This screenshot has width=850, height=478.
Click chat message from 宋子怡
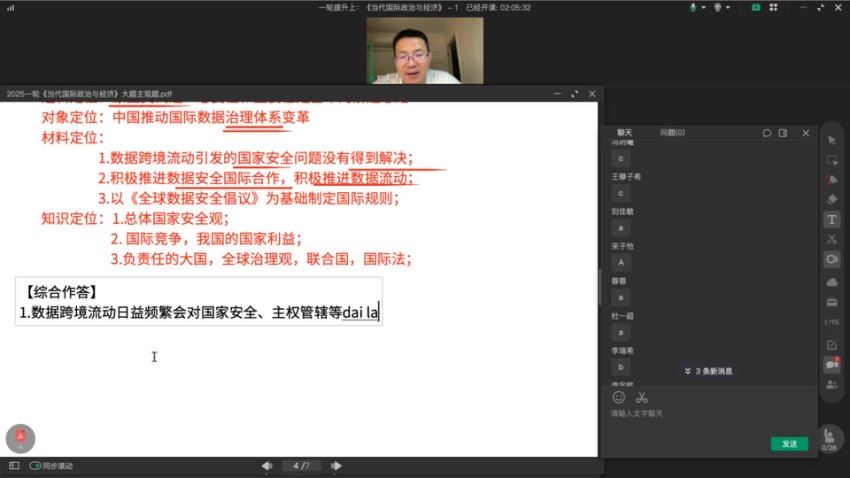point(621,263)
